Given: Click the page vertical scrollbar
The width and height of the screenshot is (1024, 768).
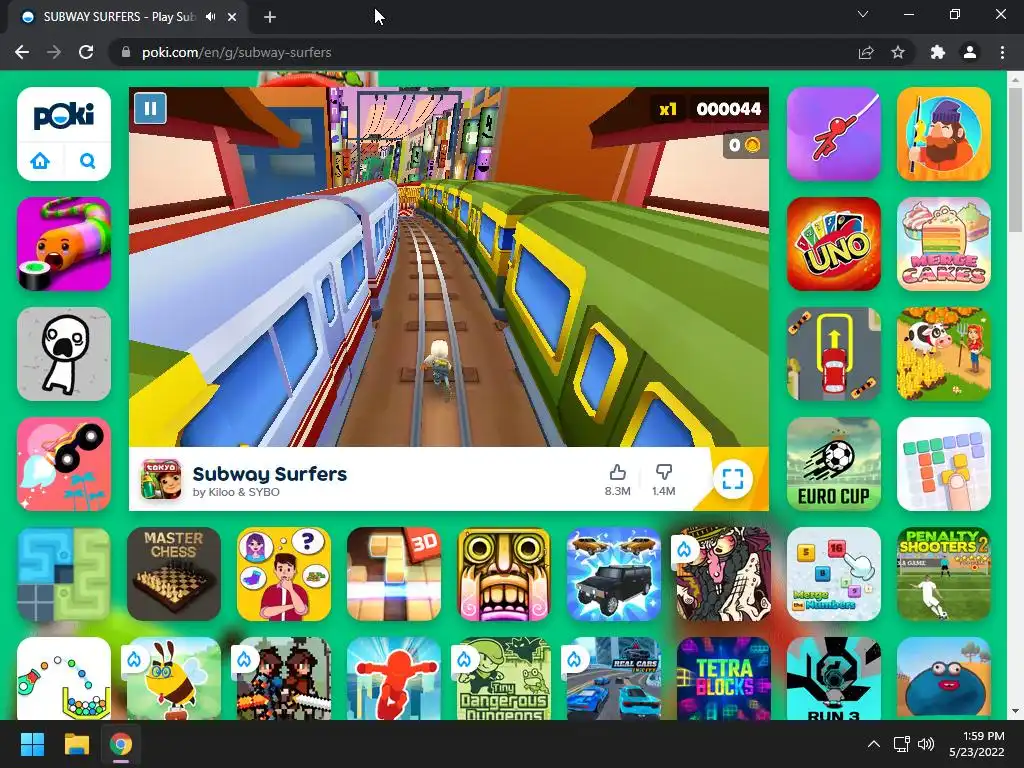Looking at the screenshot, I should (1016, 159).
